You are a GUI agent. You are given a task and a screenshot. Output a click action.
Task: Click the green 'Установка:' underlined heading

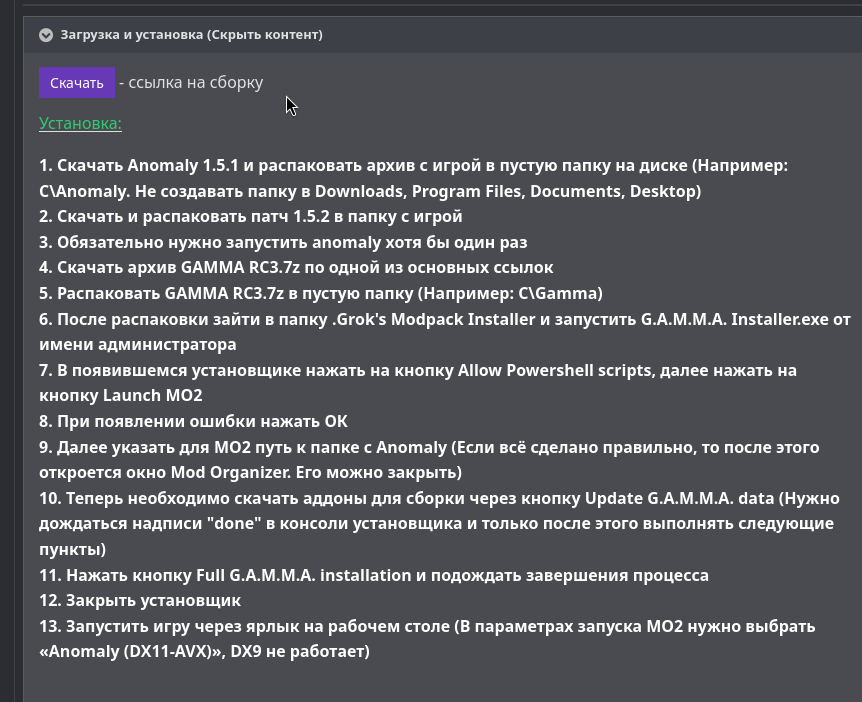(80, 123)
